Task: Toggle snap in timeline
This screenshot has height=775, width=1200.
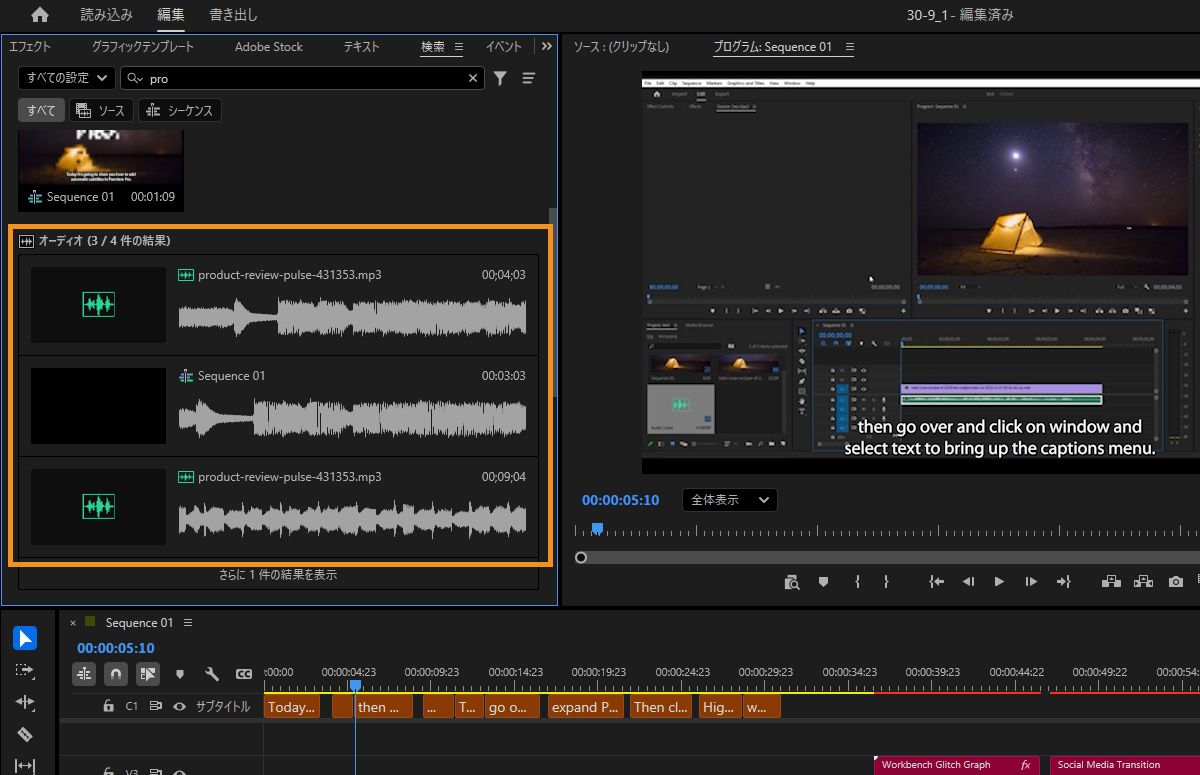Action: (116, 674)
